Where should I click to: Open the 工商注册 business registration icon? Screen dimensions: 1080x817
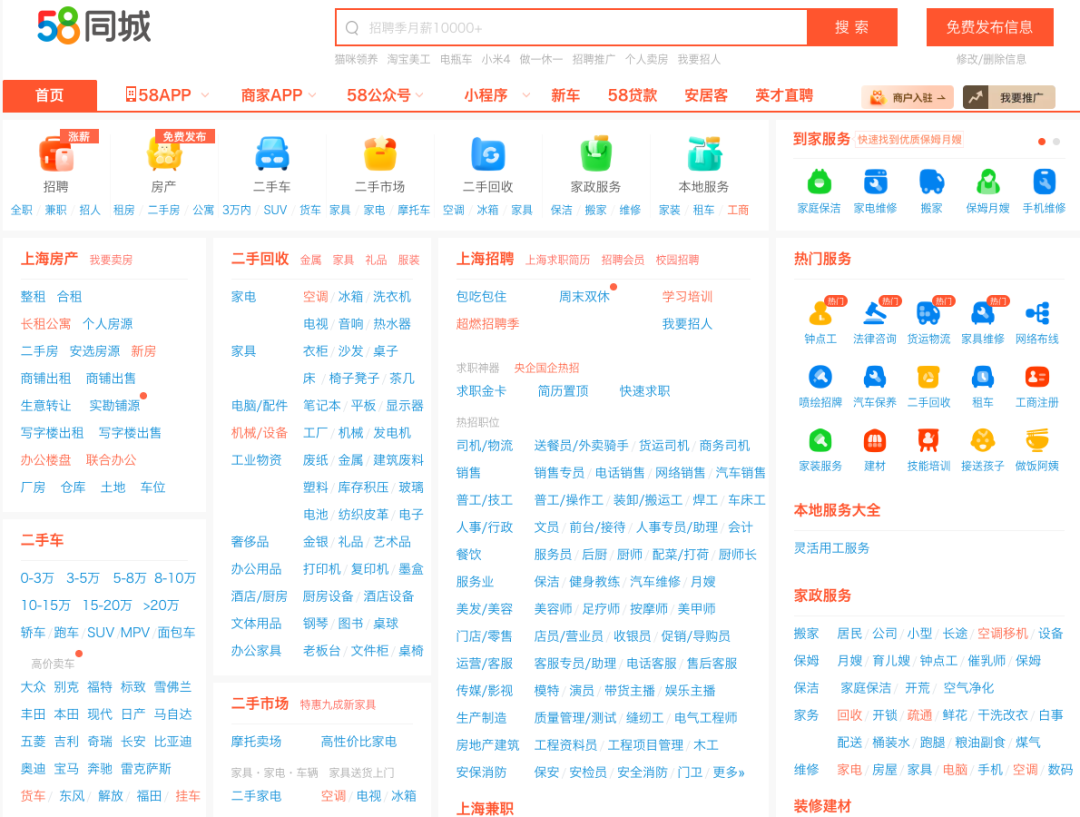point(1037,377)
